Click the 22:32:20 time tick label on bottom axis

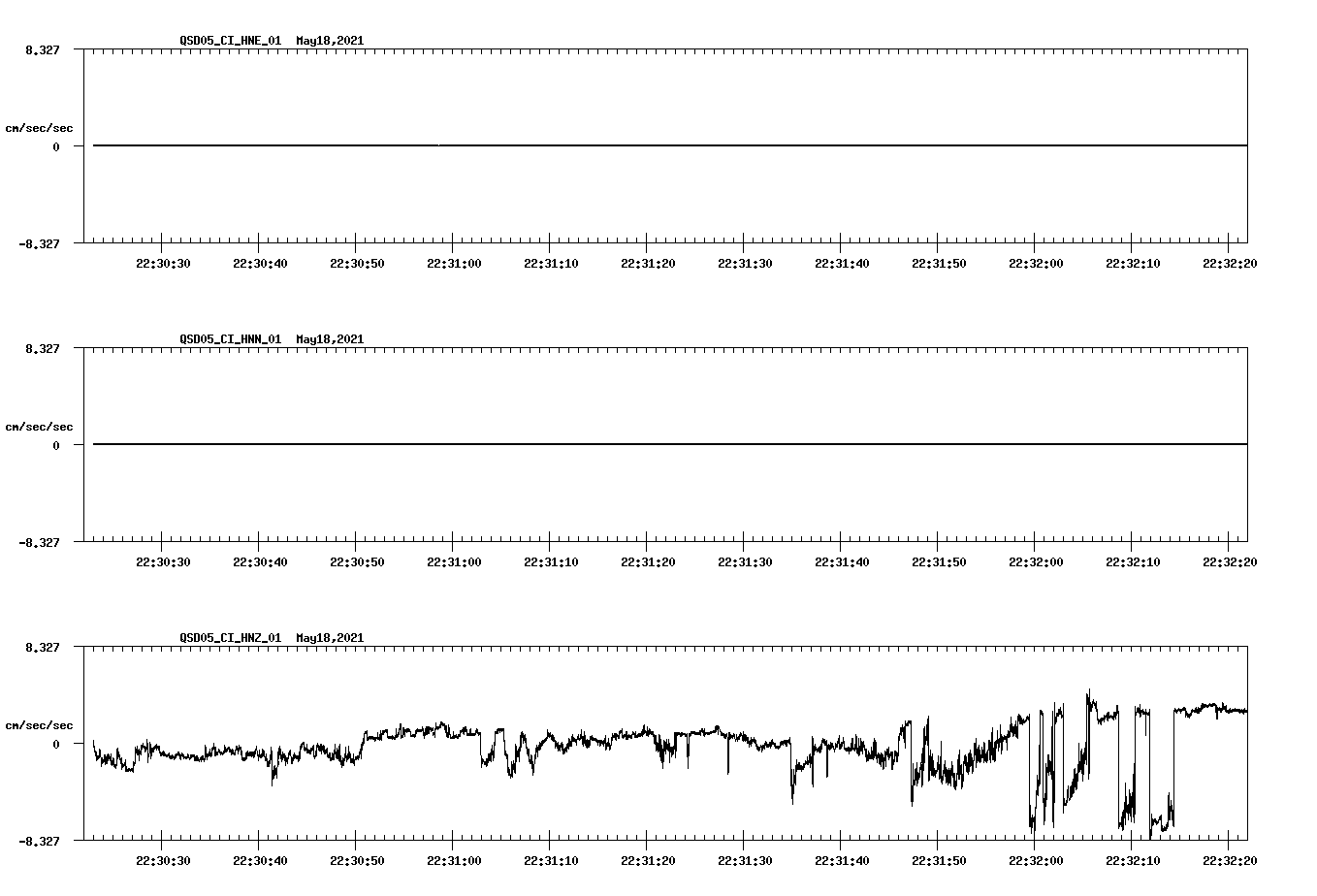1229,858
